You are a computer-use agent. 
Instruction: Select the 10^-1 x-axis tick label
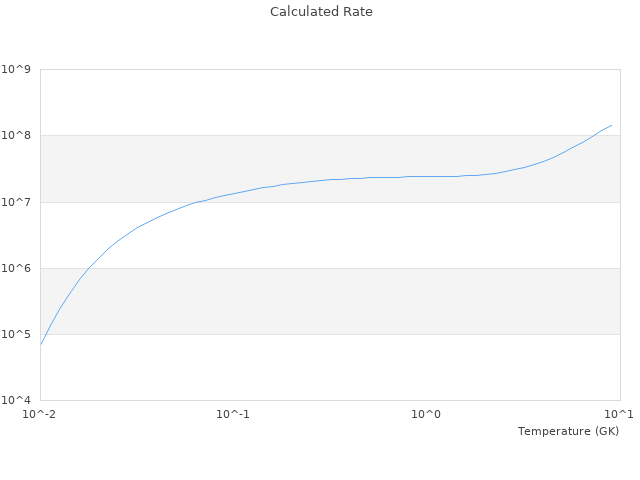pyautogui.click(x=233, y=414)
